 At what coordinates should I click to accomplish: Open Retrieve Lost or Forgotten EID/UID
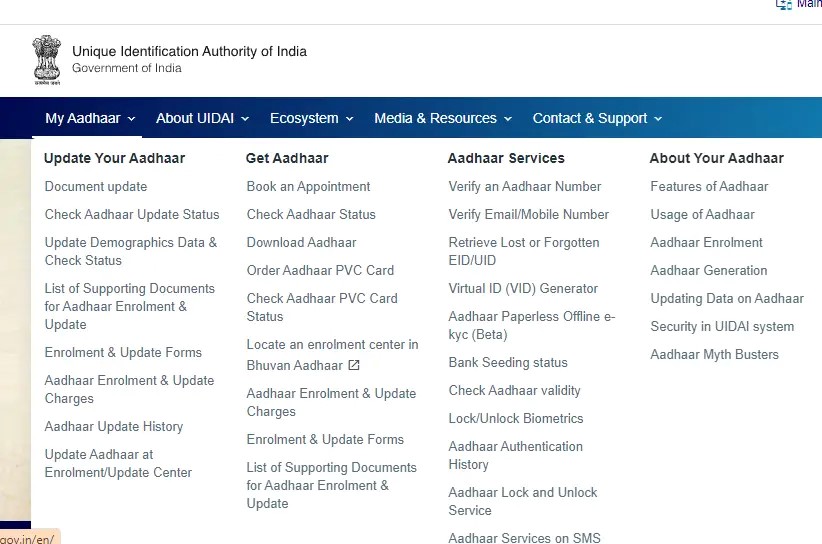point(524,252)
